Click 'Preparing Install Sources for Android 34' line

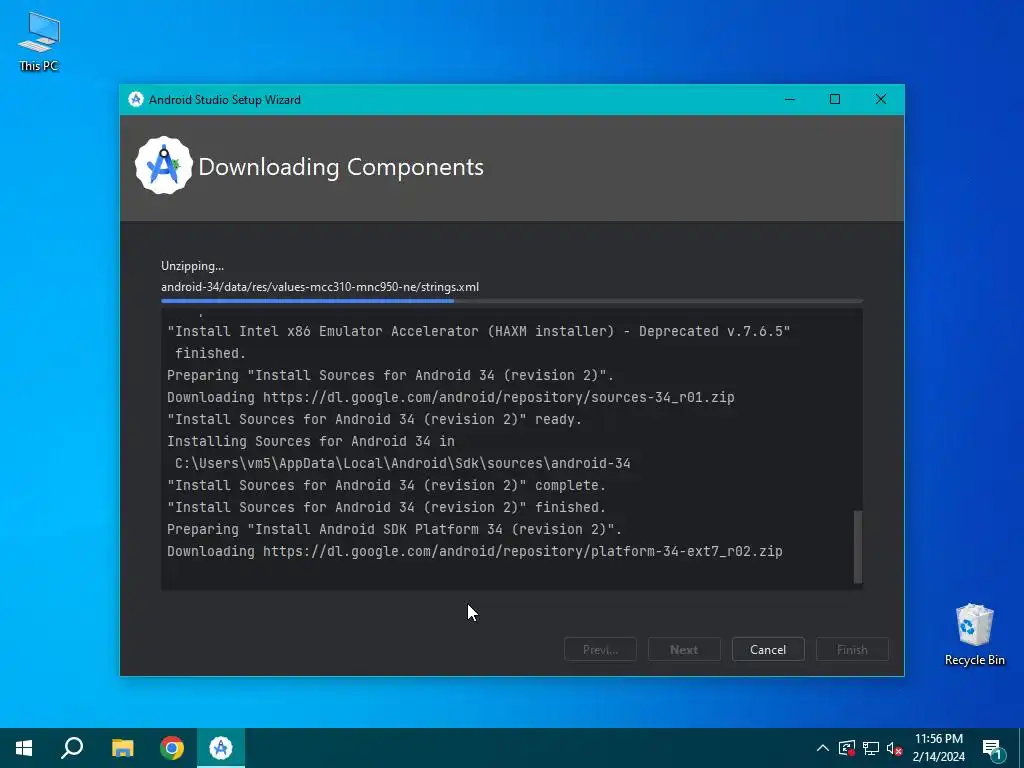391,376
